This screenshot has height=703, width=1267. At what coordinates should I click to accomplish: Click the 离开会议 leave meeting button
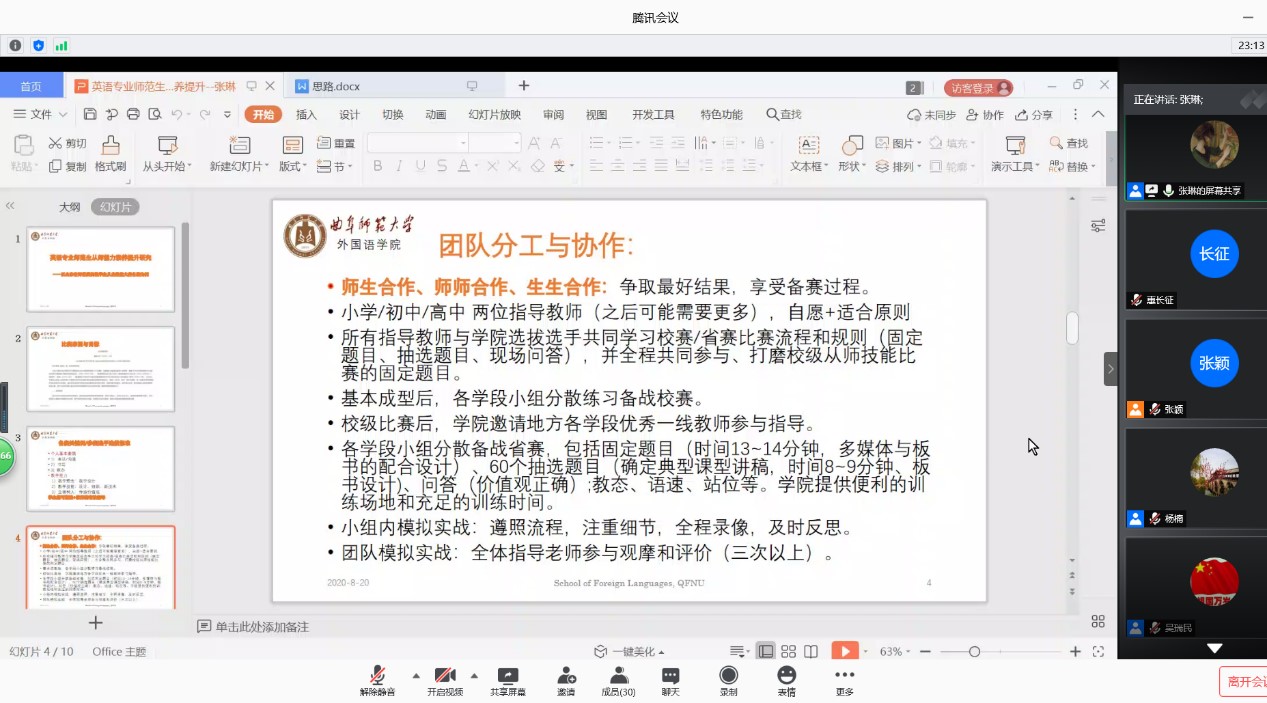pyautogui.click(x=1245, y=681)
